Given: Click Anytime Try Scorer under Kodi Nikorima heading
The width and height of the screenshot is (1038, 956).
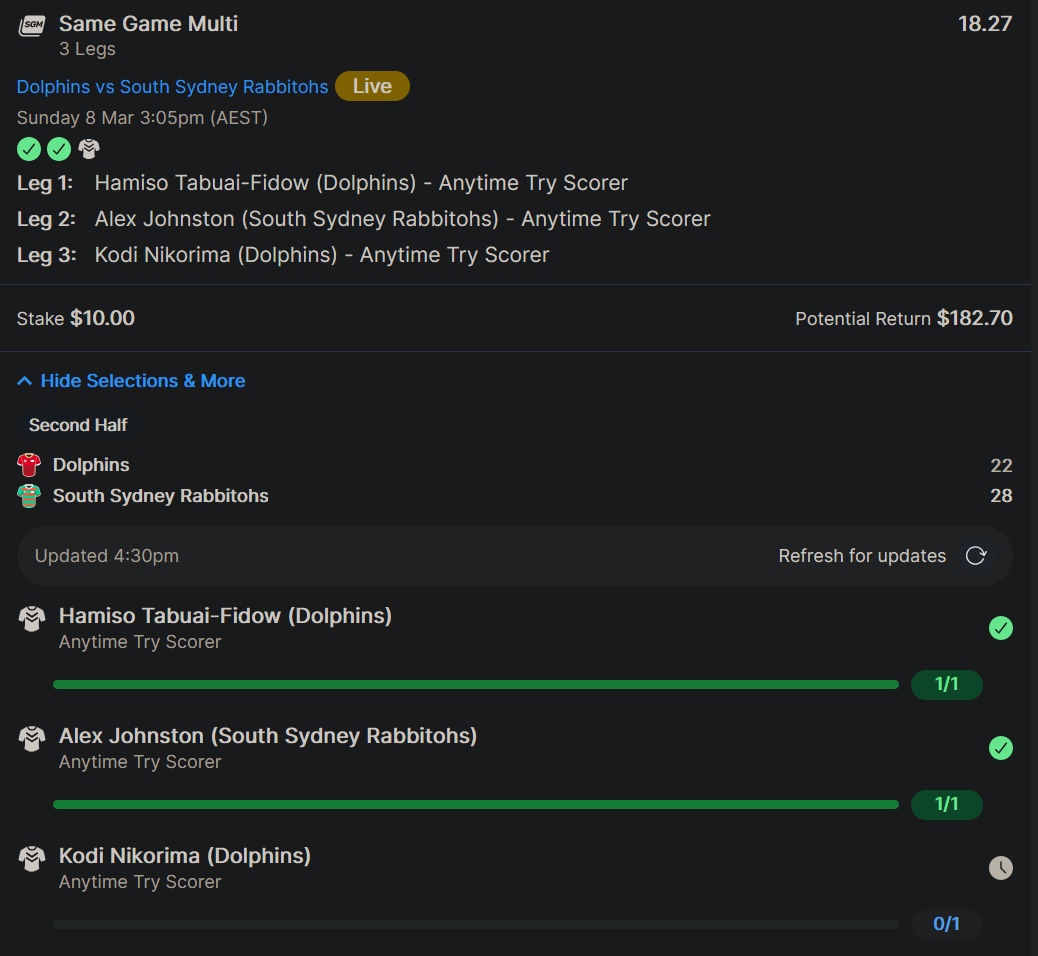Looking at the screenshot, I should 140,882.
